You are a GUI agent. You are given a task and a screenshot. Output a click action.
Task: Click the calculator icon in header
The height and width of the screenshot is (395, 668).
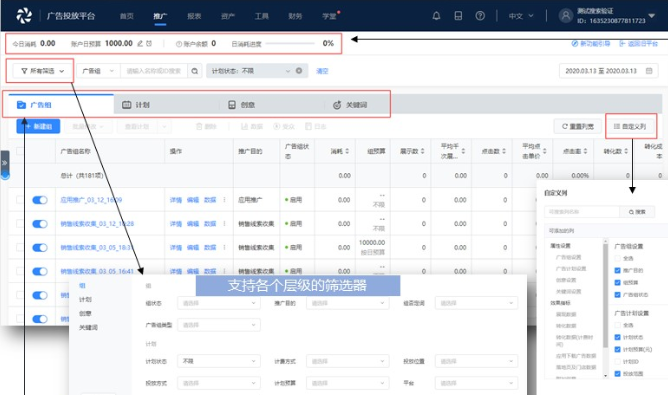point(458,16)
